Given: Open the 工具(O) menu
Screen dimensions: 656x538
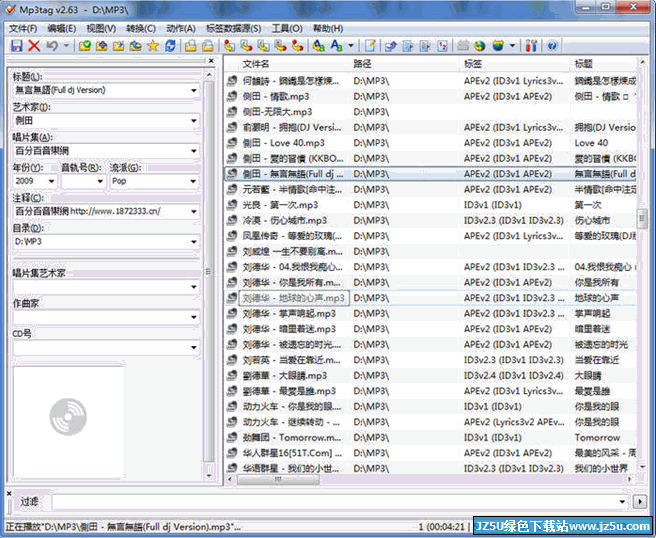Looking at the screenshot, I should [x=287, y=28].
